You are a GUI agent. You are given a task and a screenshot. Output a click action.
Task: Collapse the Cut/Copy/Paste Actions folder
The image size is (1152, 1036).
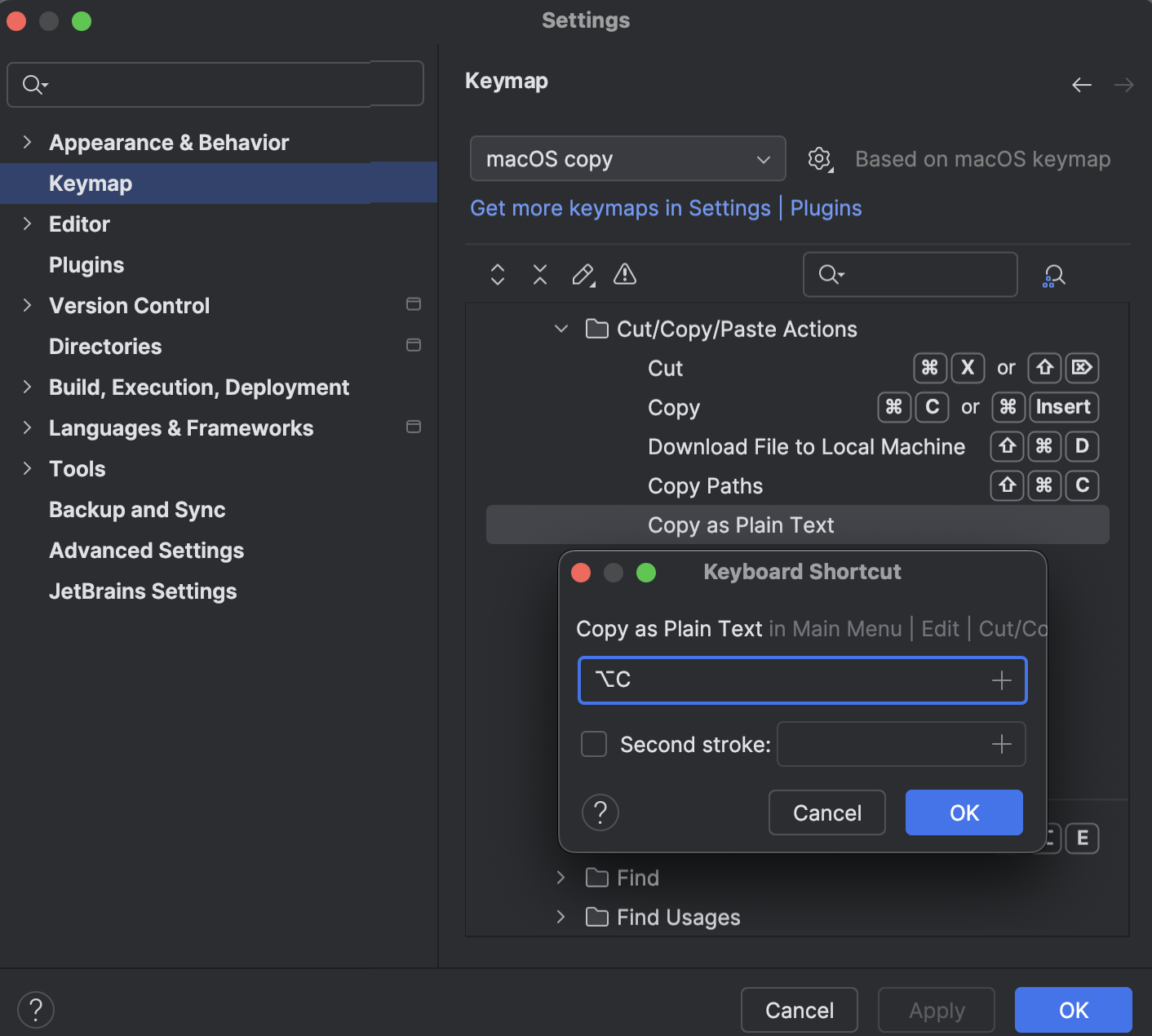pyautogui.click(x=560, y=329)
